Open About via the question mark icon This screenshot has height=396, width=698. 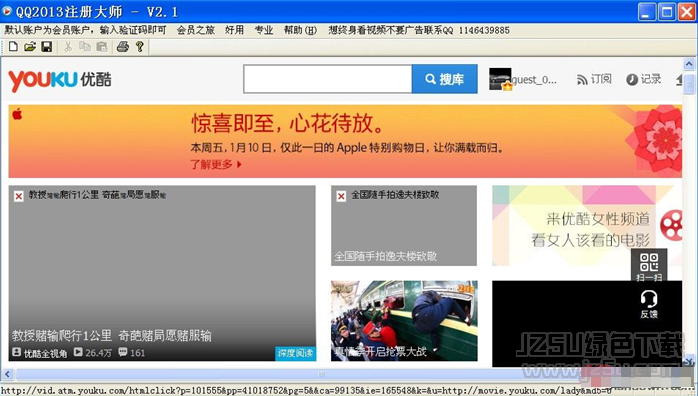tap(139, 46)
